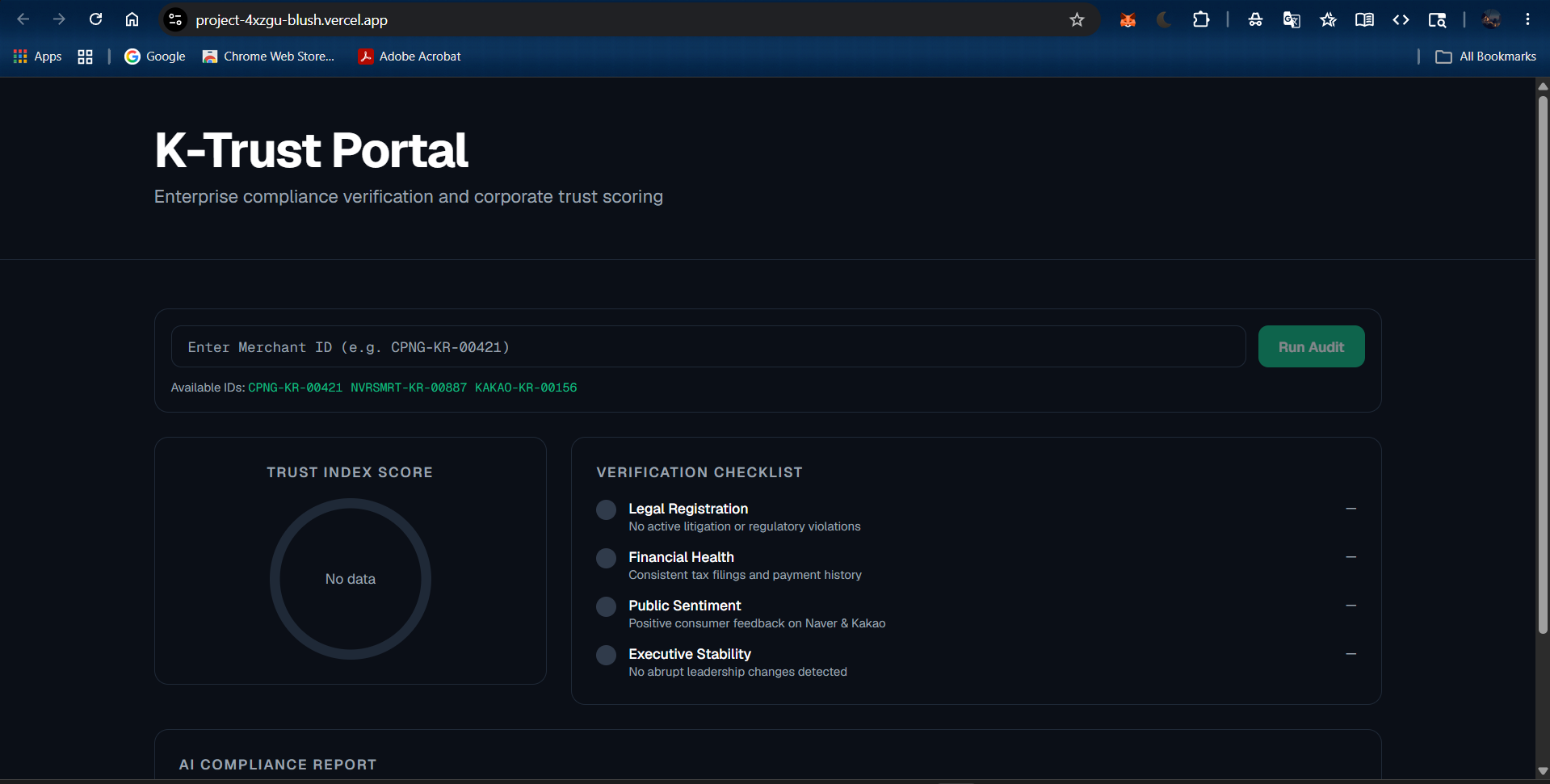Bookmark this page with the star icon
Viewport: 1550px width, 784px height.
[x=1077, y=19]
